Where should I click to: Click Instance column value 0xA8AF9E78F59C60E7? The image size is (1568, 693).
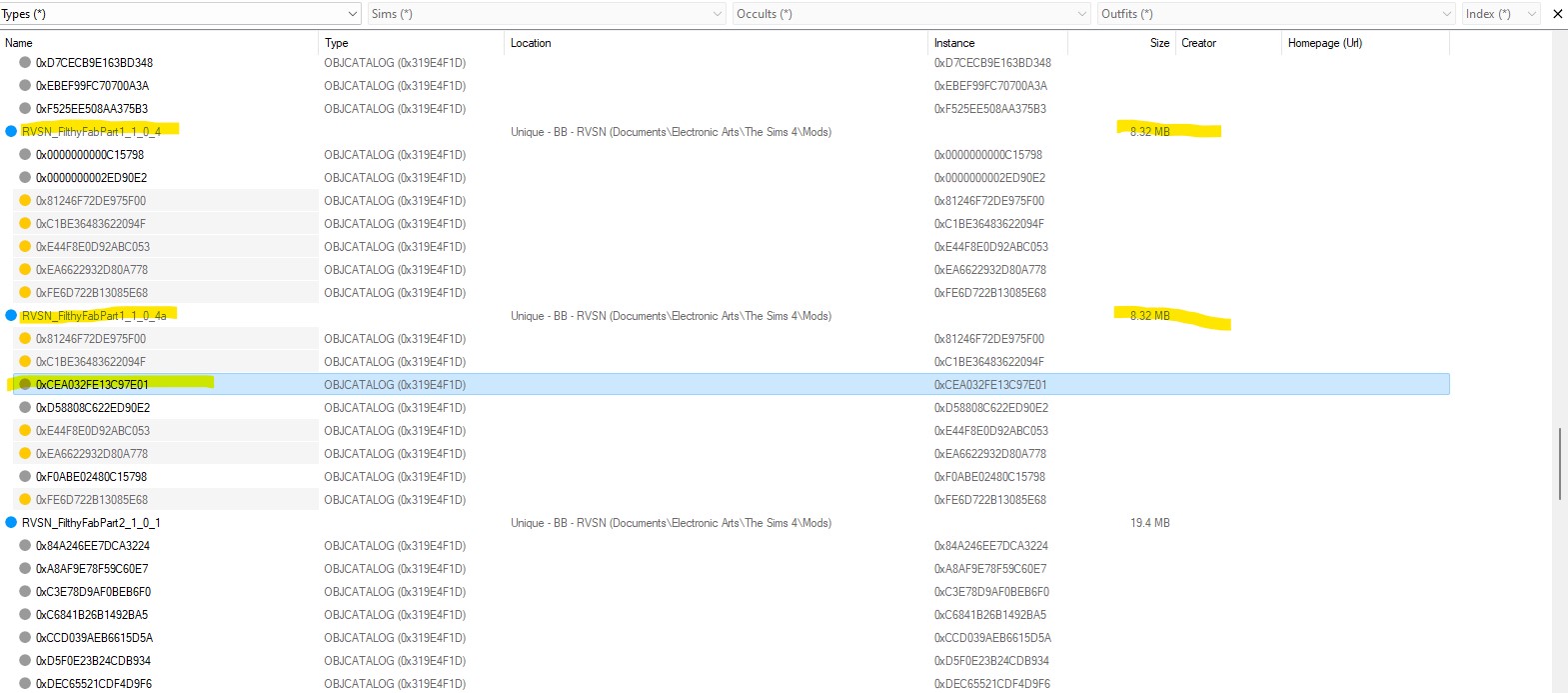pos(990,568)
